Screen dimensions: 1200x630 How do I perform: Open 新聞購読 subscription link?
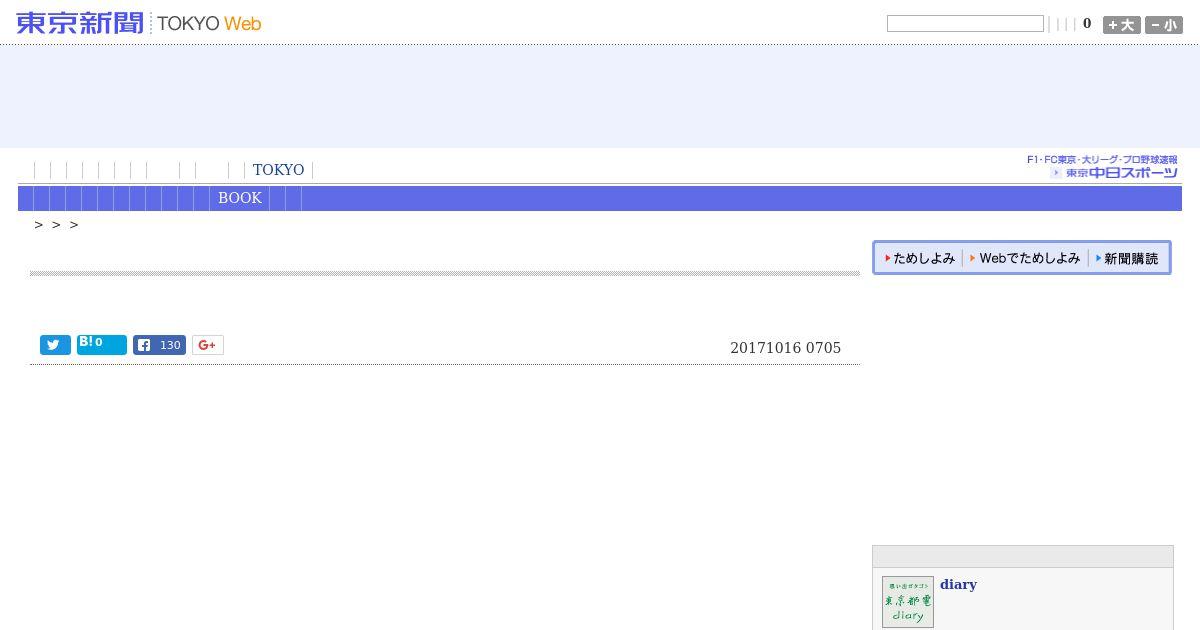pyautogui.click(x=1127, y=258)
